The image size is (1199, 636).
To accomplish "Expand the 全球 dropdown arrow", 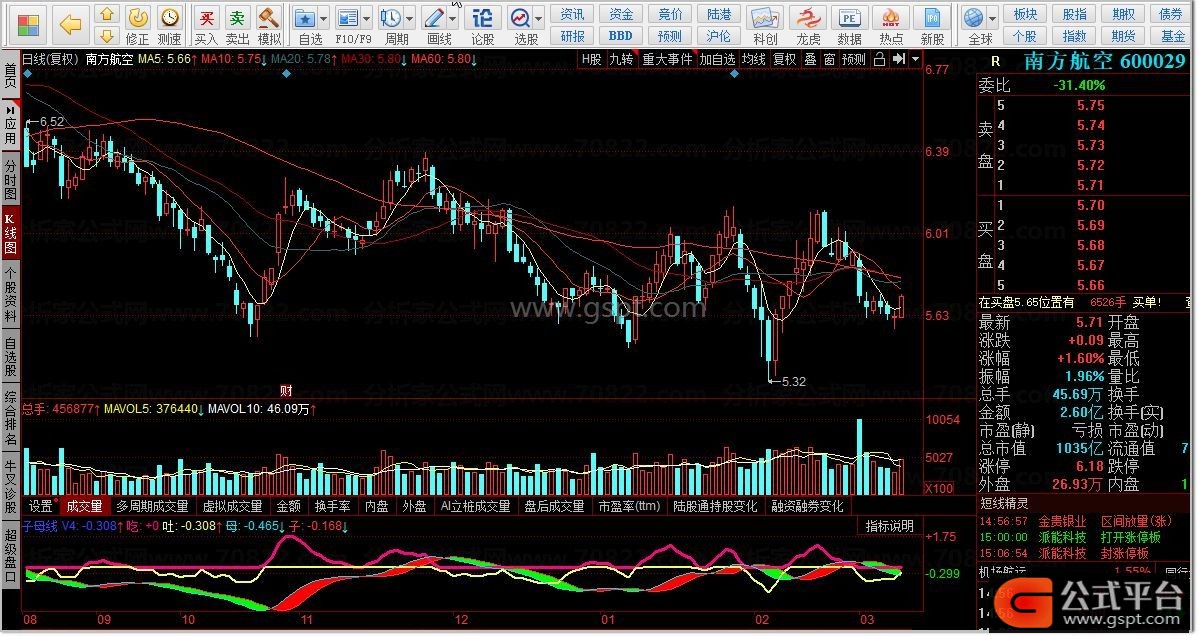I will click(993, 18).
